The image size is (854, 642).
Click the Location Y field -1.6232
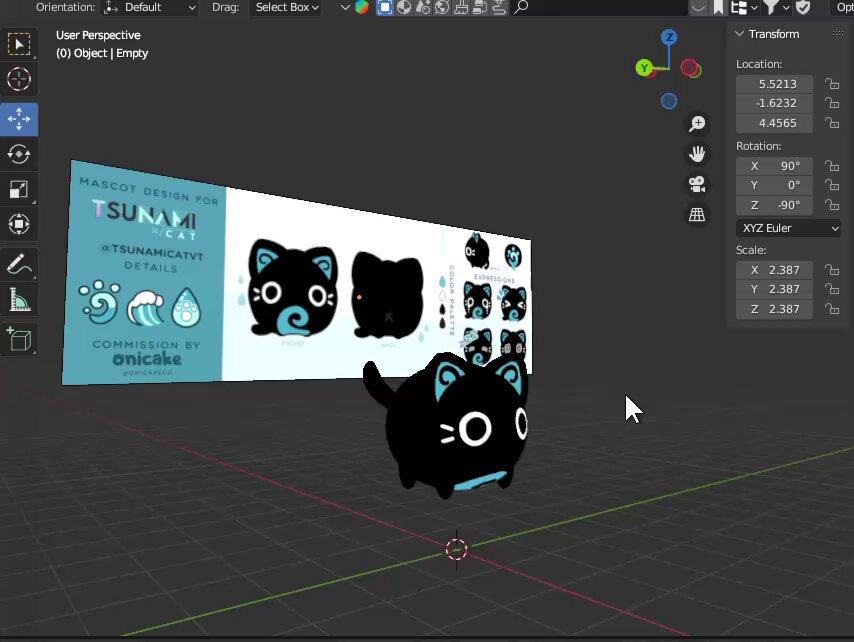[x=774, y=103]
